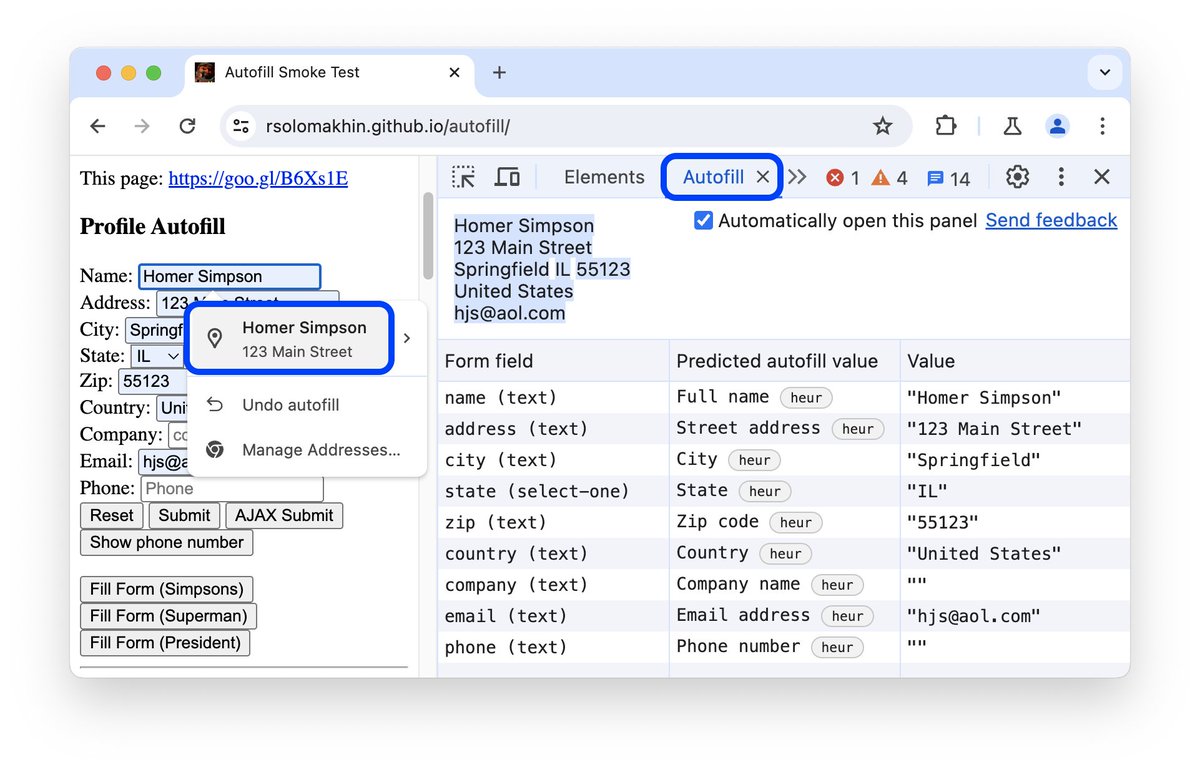Click Show phone number button
Screen dimensions: 1200x770
click(x=167, y=543)
